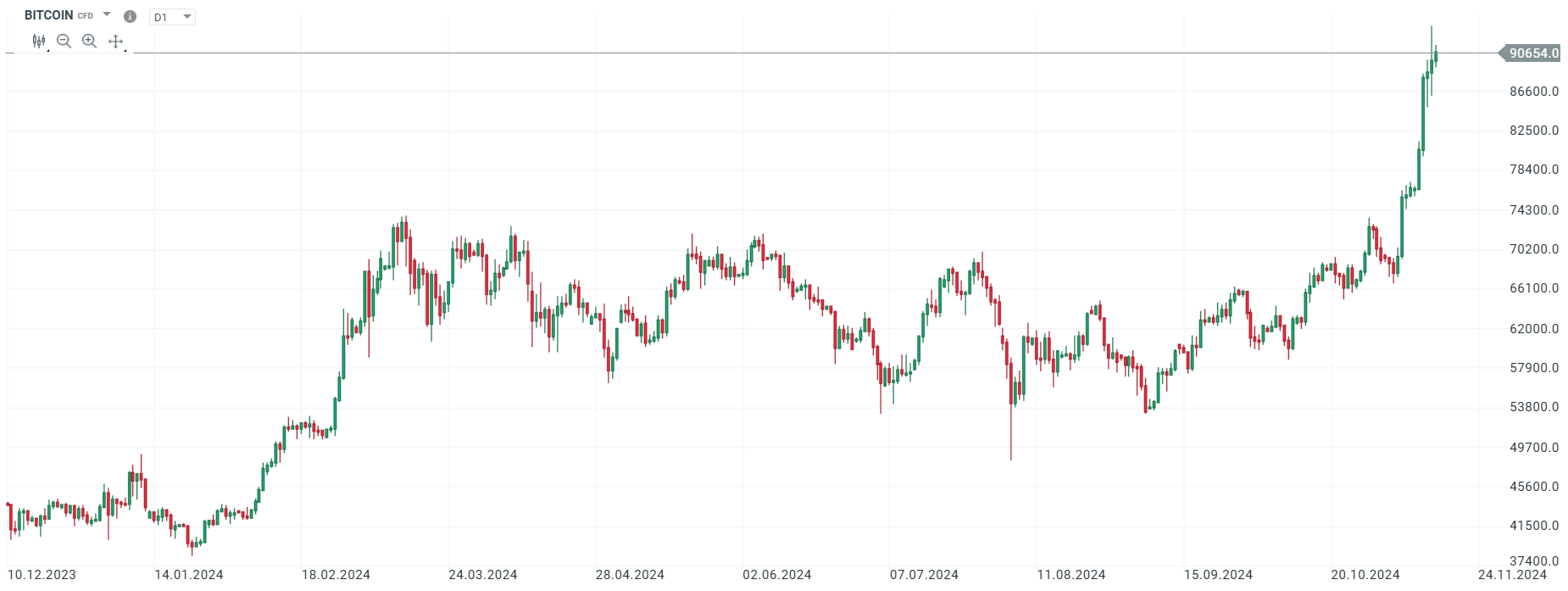Zoom out of the Bitcoin chart
The width and height of the screenshot is (1568, 591).
[64, 41]
